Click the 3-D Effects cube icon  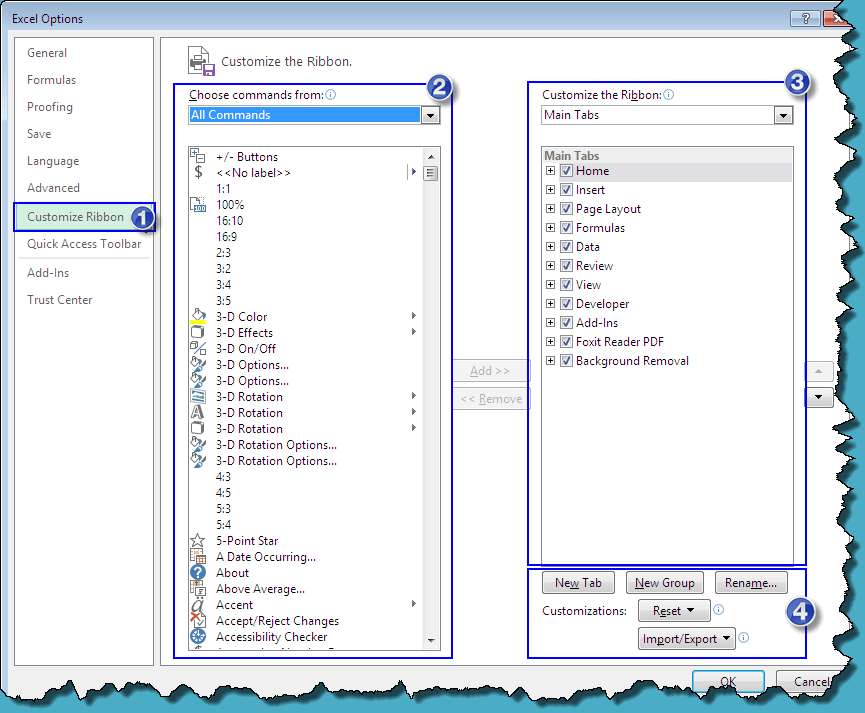tap(197, 332)
